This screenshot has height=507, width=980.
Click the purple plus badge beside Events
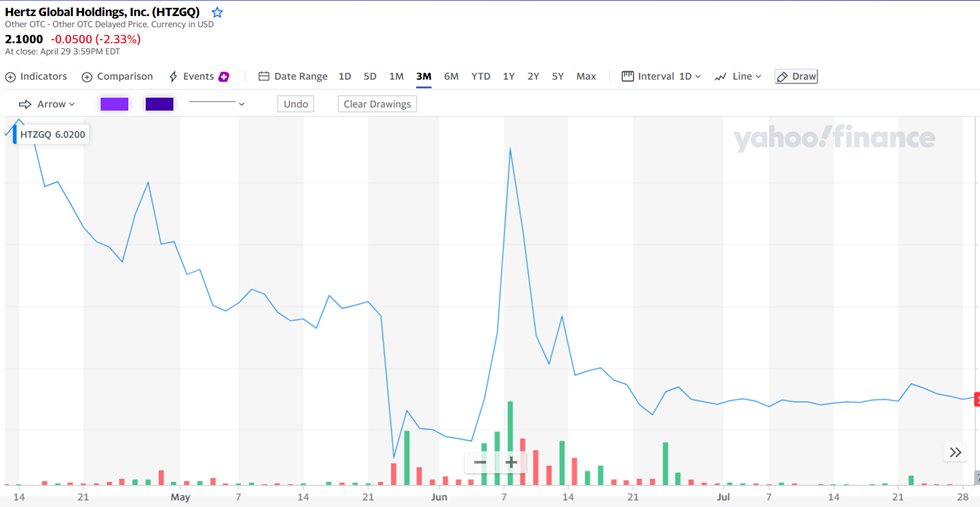point(224,77)
